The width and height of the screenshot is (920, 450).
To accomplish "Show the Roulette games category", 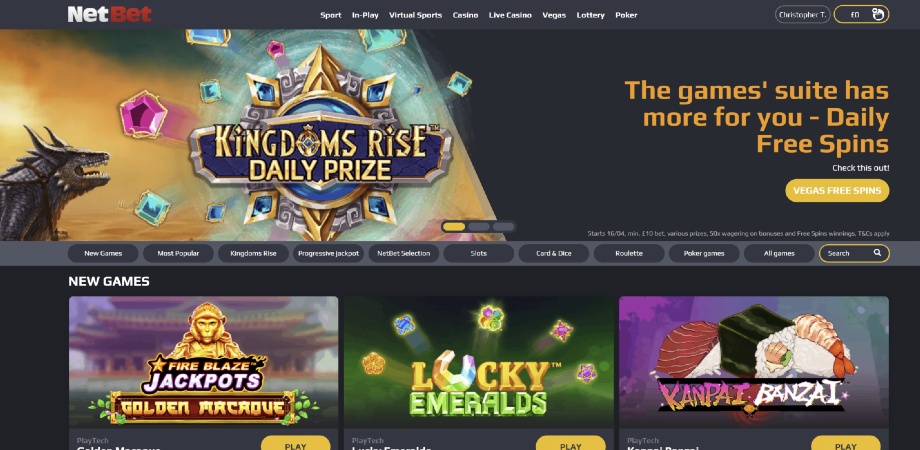I will (x=629, y=253).
